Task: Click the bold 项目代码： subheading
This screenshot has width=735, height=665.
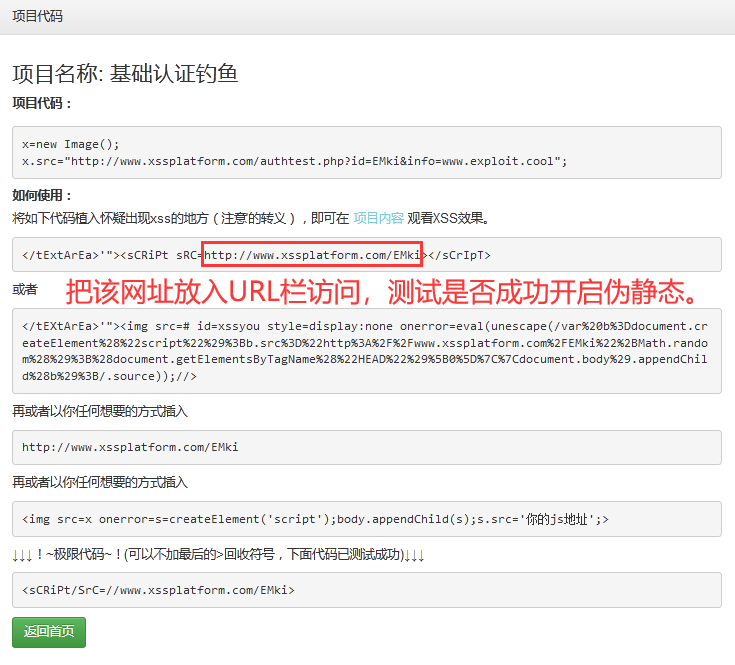Action: (x=42, y=103)
